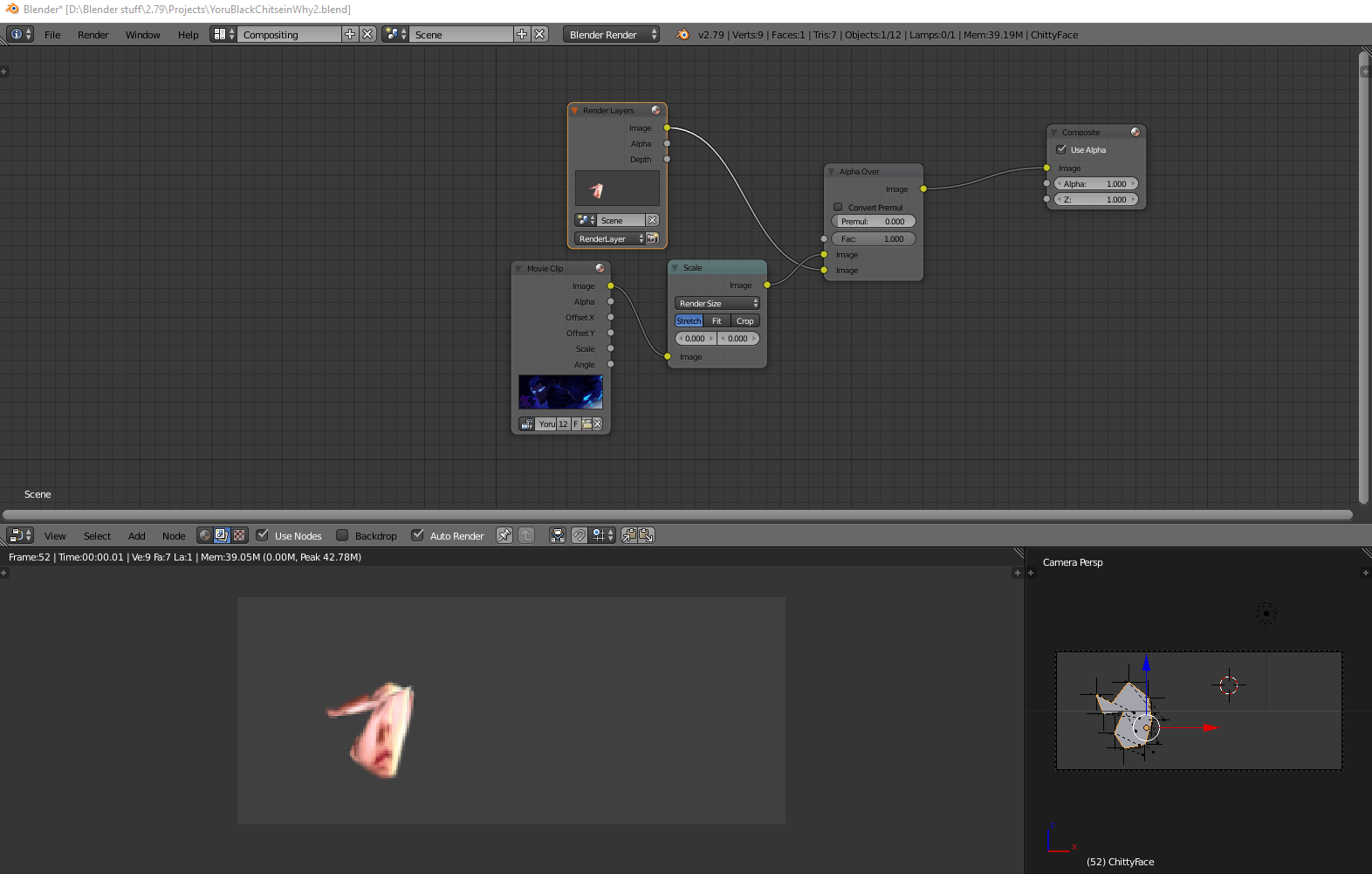Open clip file in Movie Clip node
The width and height of the screenshot is (1372, 874).
point(587,424)
